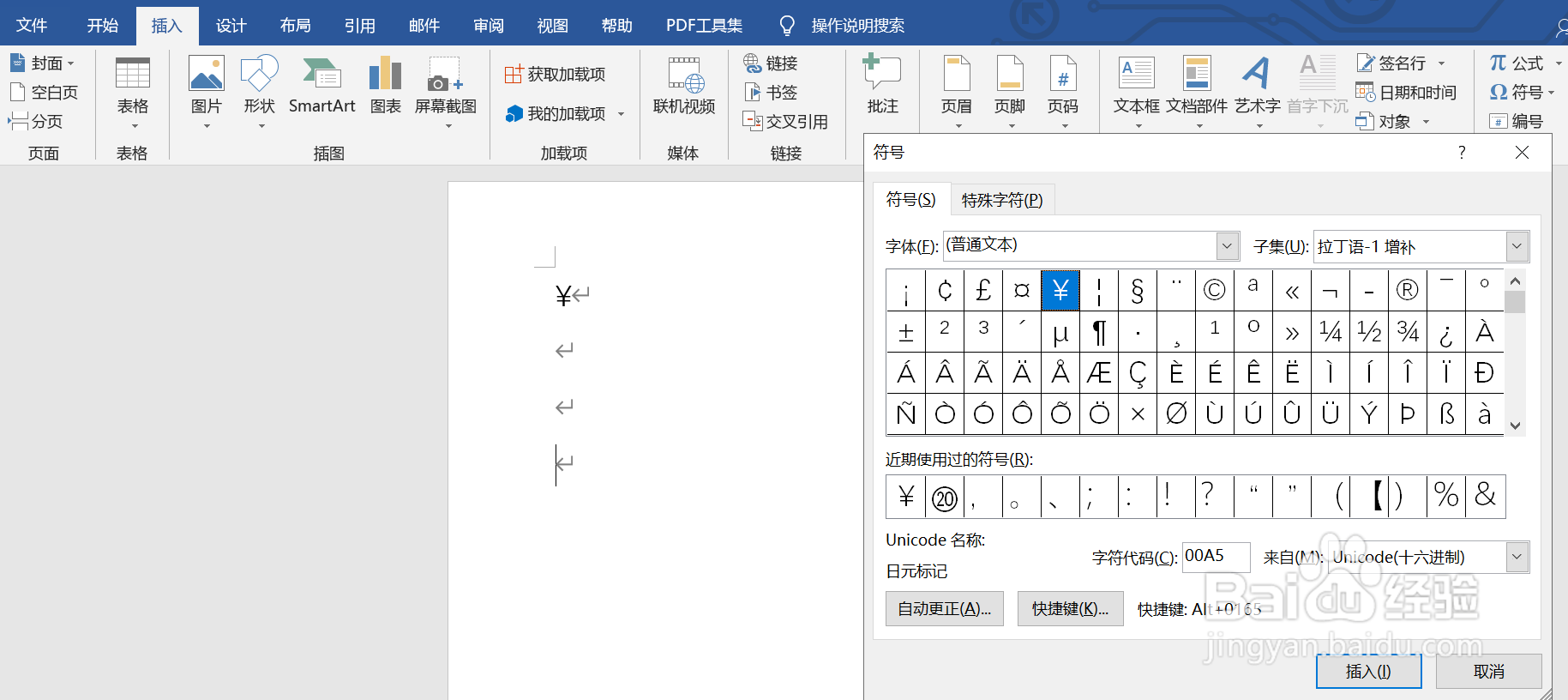Click the dialog help question mark
This screenshot has height=700, width=1568.
click(x=1462, y=152)
